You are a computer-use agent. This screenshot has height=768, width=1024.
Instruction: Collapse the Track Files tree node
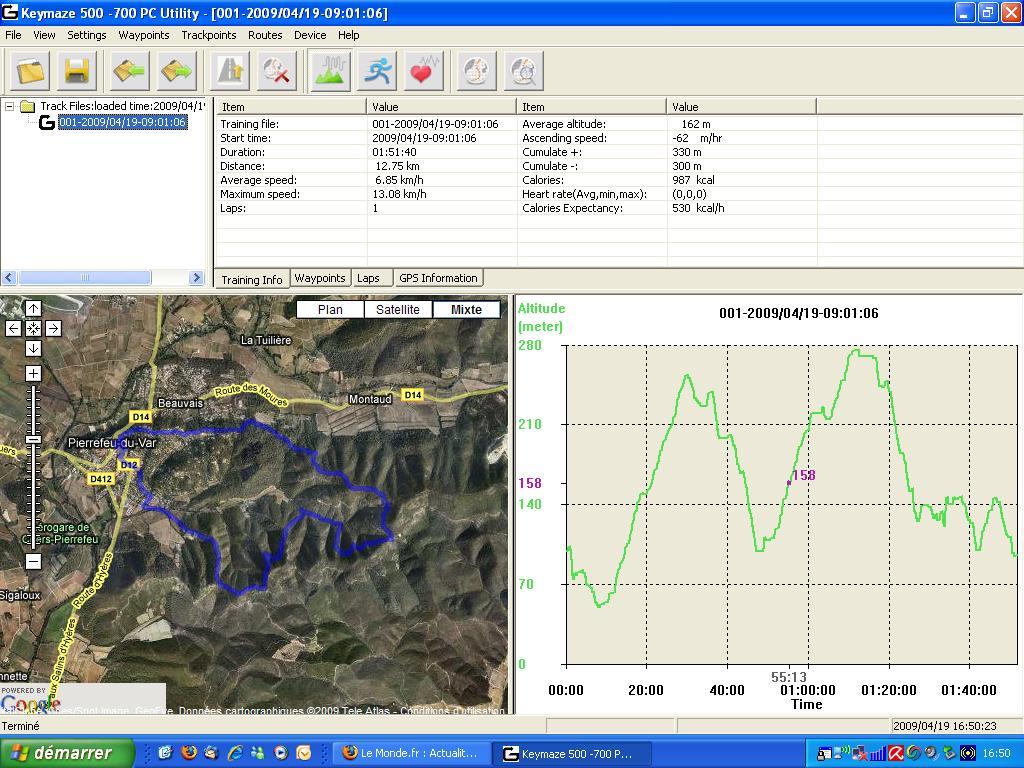pyautogui.click(x=9, y=106)
